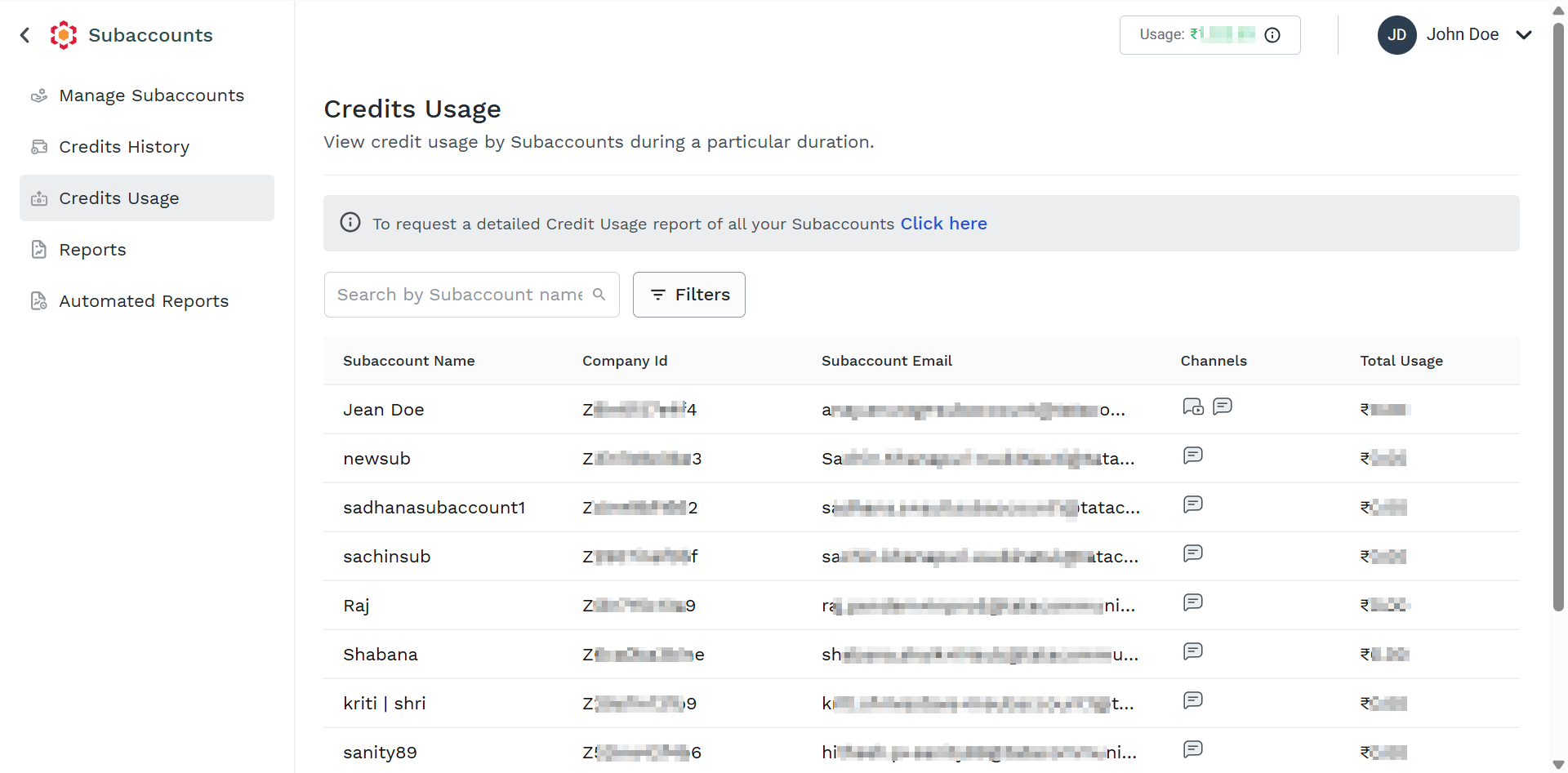Image resolution: width=1568 pixels, height=773 pixels.
Task: Click sachinsub's channel icon
Action: click(1193, 553)
